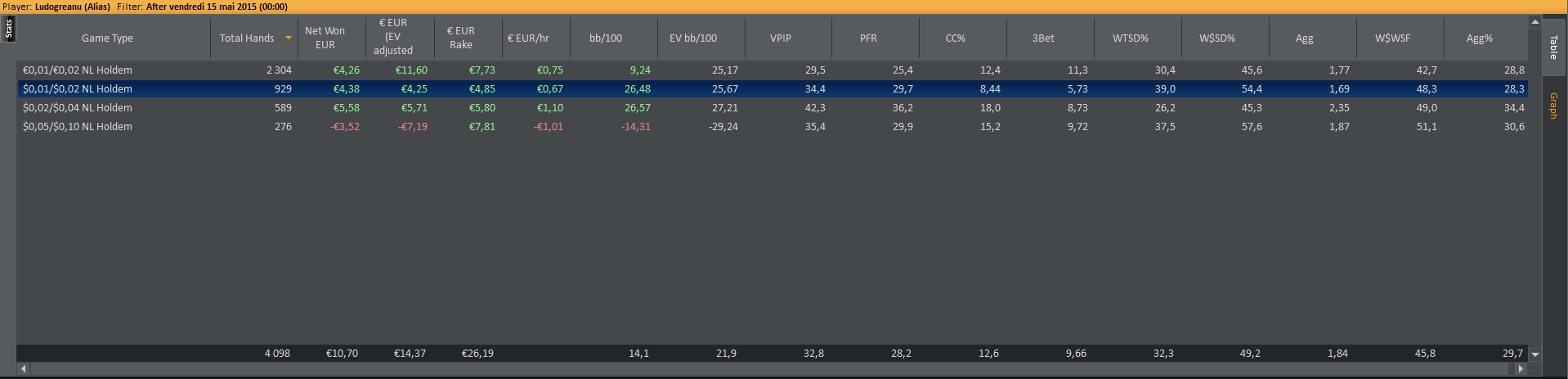Sort by Net Won EUR column

325,38
